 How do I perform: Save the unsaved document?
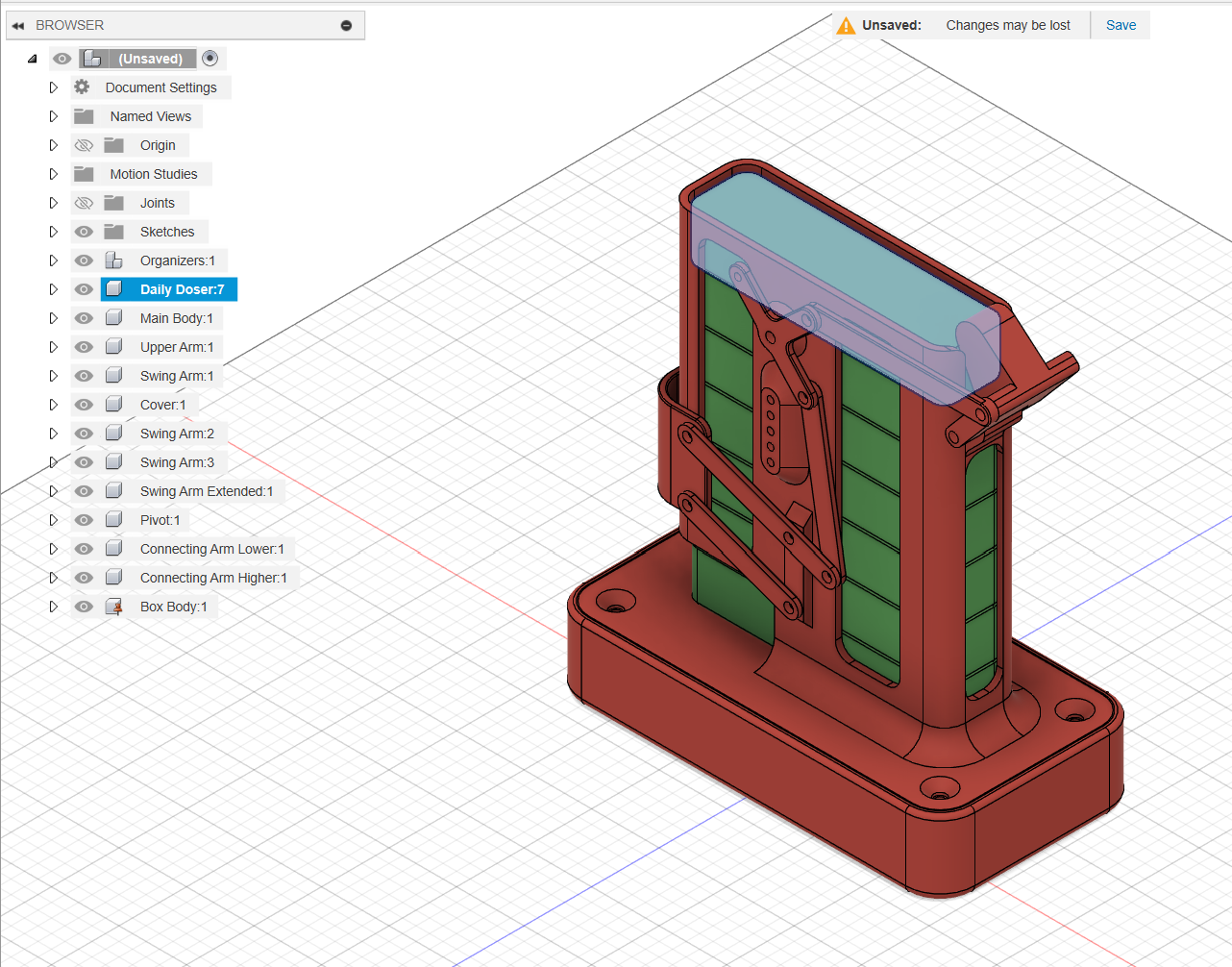click(x=1121, y=25)
